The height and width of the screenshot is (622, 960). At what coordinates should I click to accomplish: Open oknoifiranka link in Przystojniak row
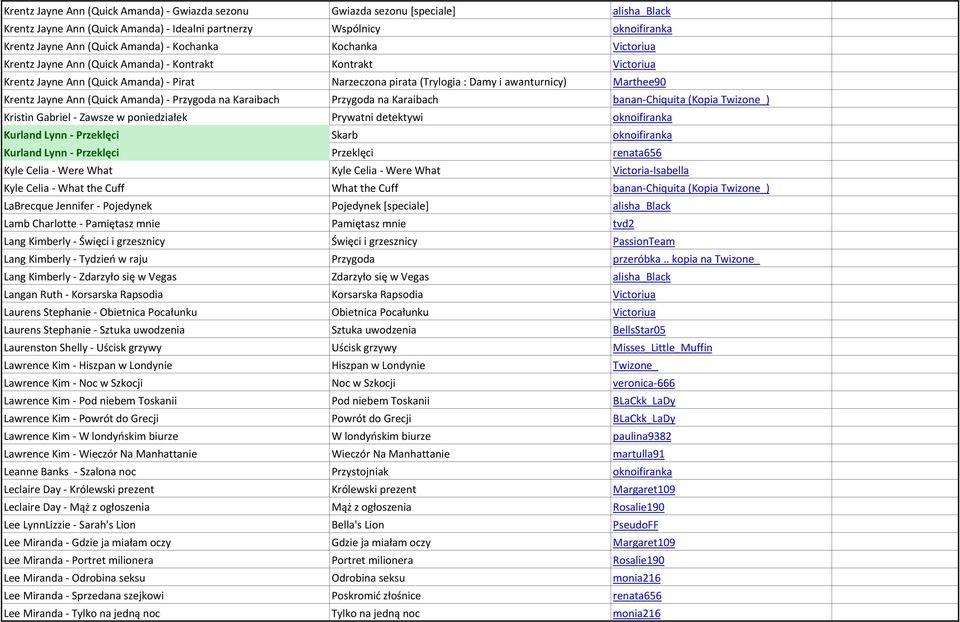(x=642, y=473)
